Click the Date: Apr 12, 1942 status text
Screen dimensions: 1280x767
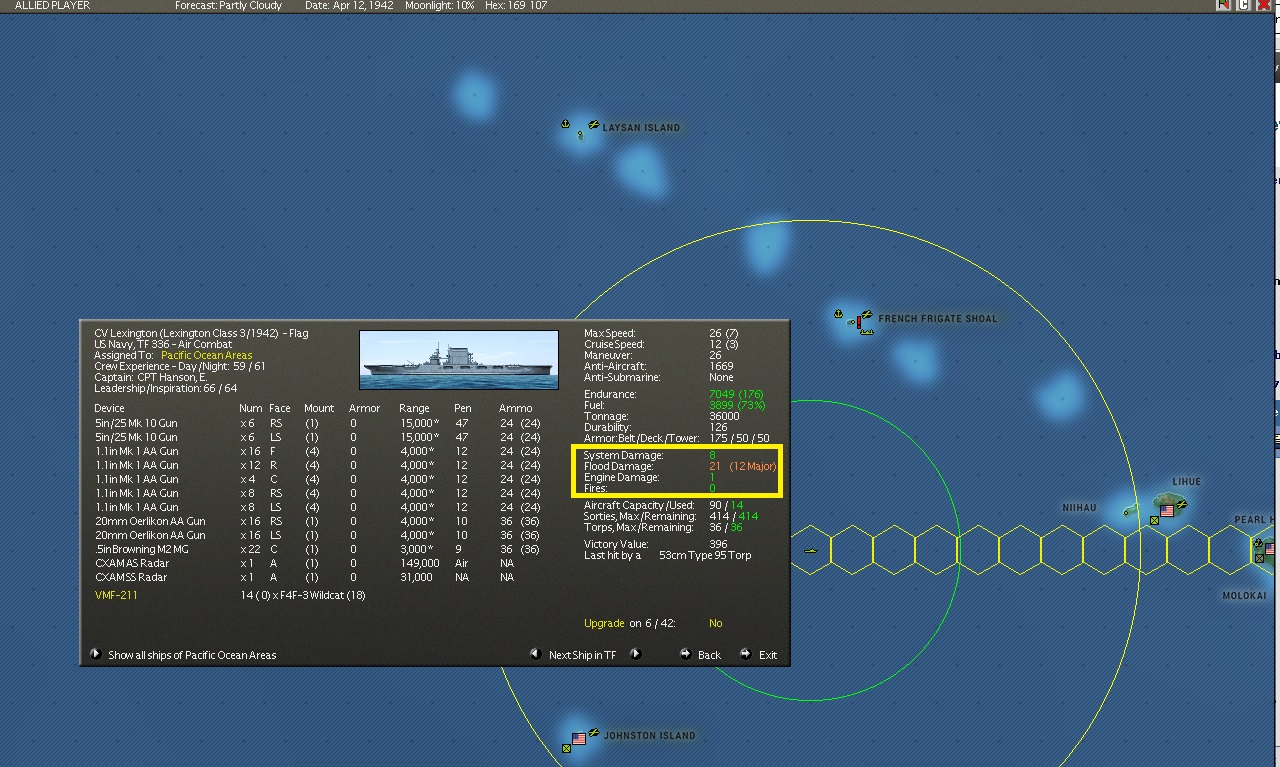click(350, 6)
